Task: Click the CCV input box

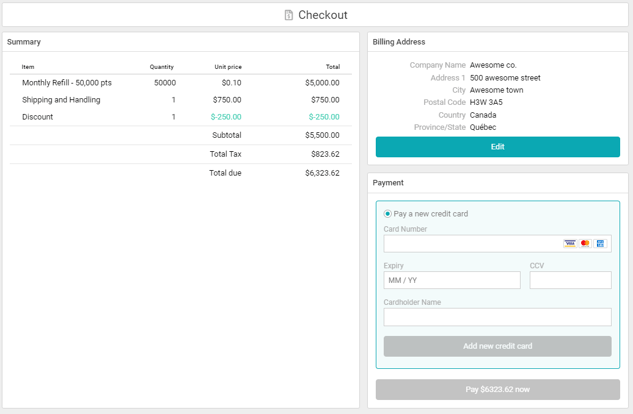Action: (x=570, y=280)
